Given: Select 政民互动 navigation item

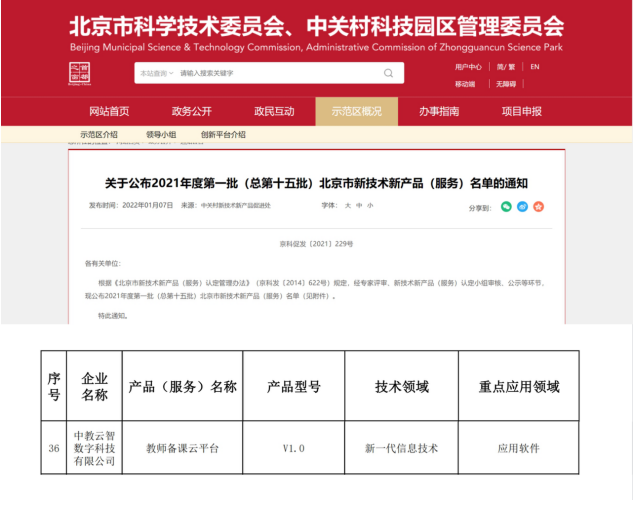Looking at the screenshot, I should [x=274, y=111].
